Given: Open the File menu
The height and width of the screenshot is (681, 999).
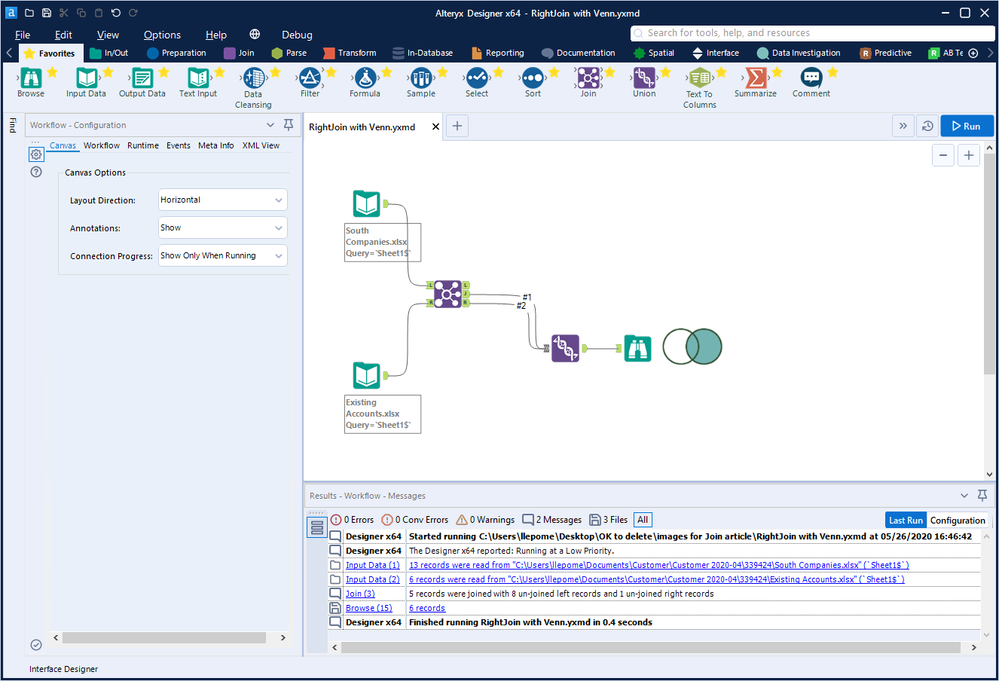Looking at the screenshot, I should coord(22,35).
